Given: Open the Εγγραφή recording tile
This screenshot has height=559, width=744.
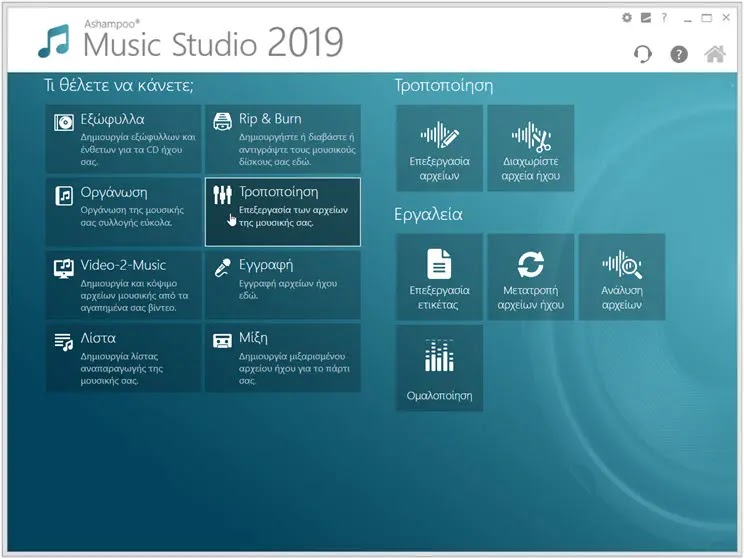Looking at the screenshot, I should coord(283,285).
